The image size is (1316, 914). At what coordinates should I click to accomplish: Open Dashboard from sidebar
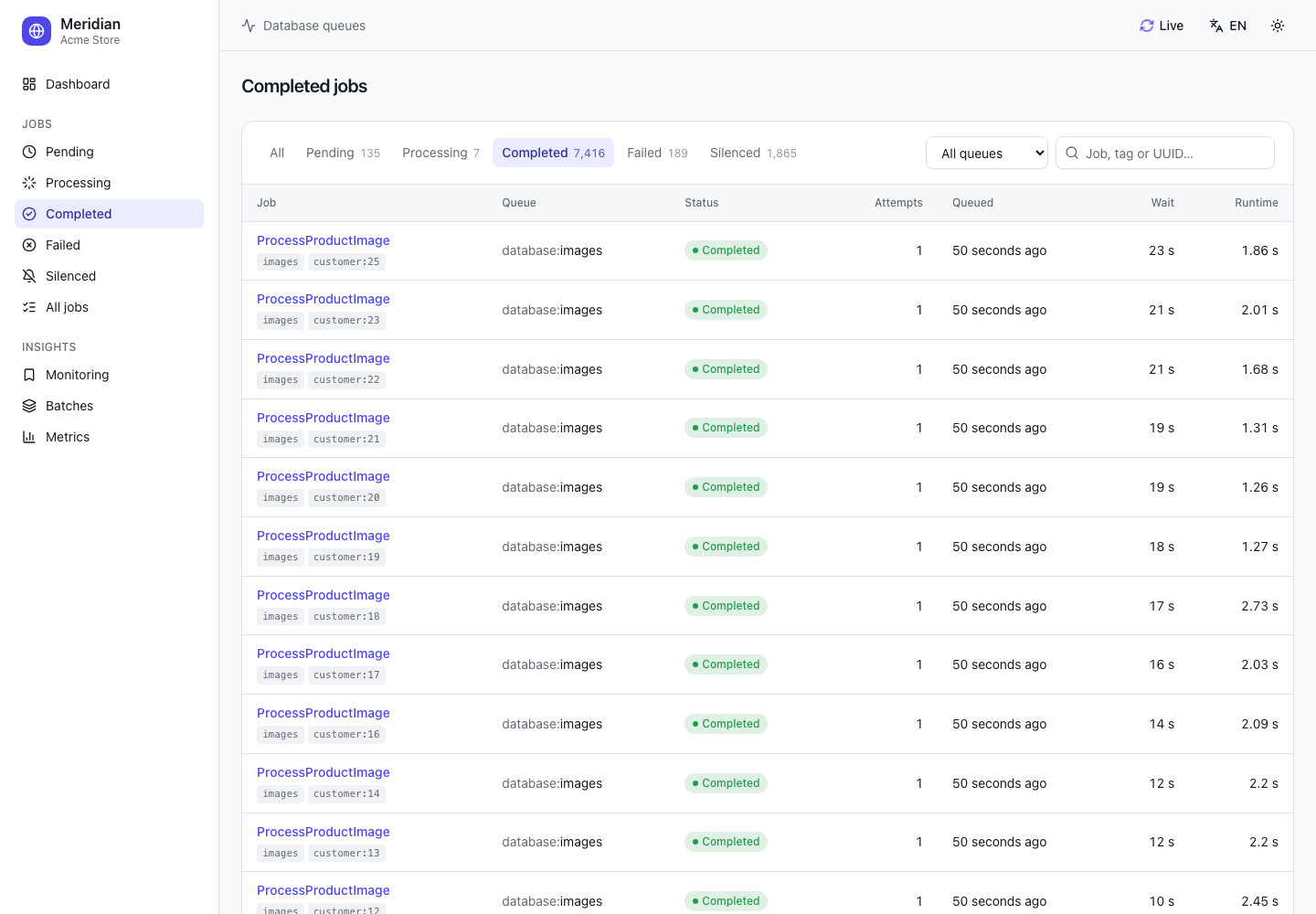pos(109,84)
